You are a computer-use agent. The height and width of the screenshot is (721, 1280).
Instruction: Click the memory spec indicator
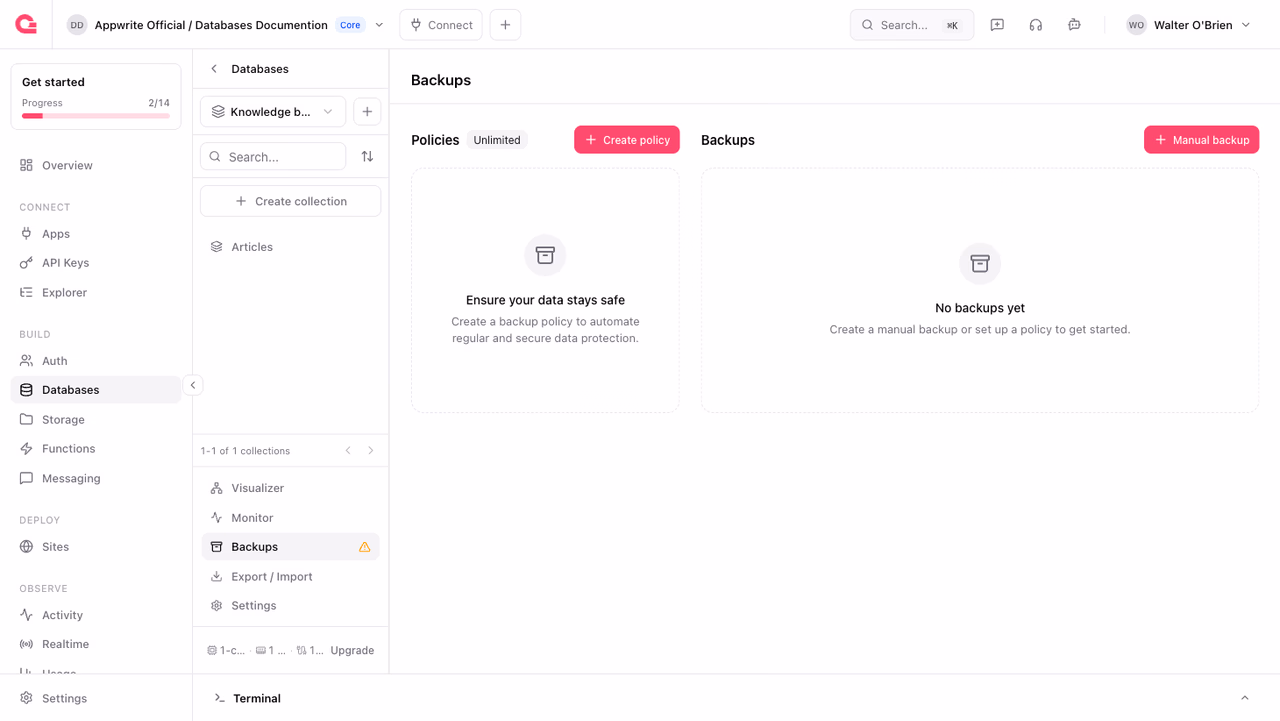click(x=271, y=650)
